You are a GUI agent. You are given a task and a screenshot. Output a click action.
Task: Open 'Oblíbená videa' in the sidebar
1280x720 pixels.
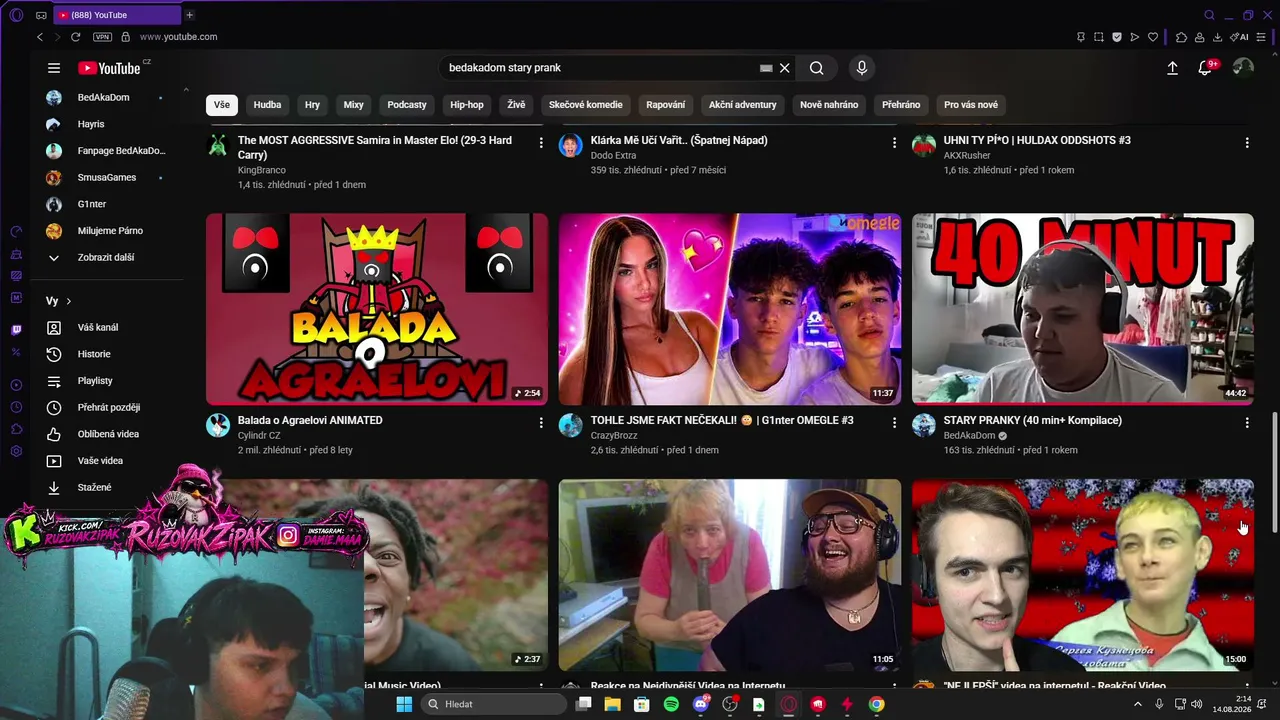point(106,434)
